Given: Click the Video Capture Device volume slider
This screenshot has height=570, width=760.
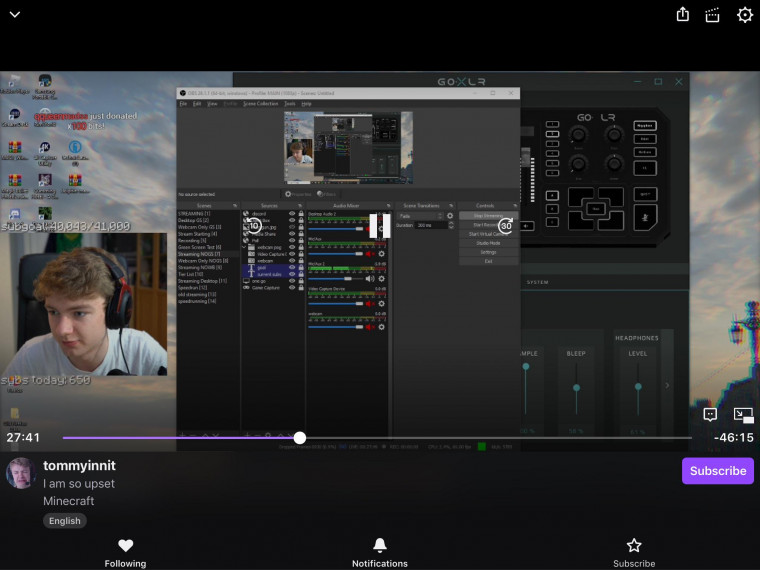Looking at the screenshot, I should [335, 303].
